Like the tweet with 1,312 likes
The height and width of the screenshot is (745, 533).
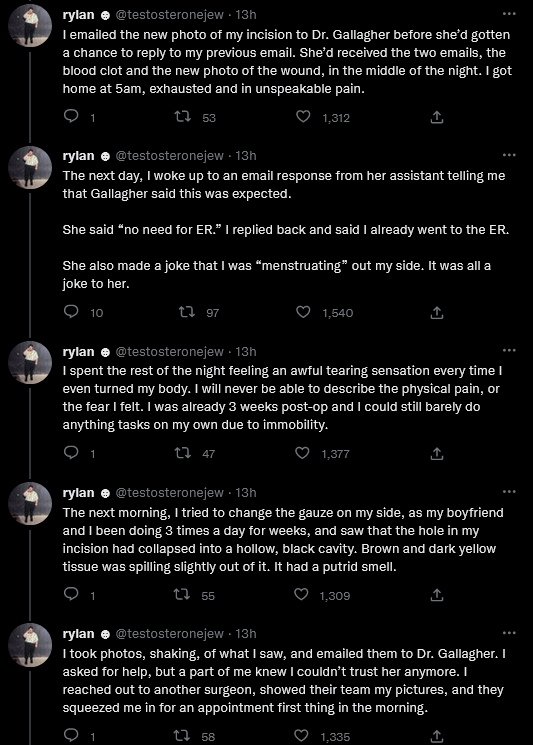[303, 116]
